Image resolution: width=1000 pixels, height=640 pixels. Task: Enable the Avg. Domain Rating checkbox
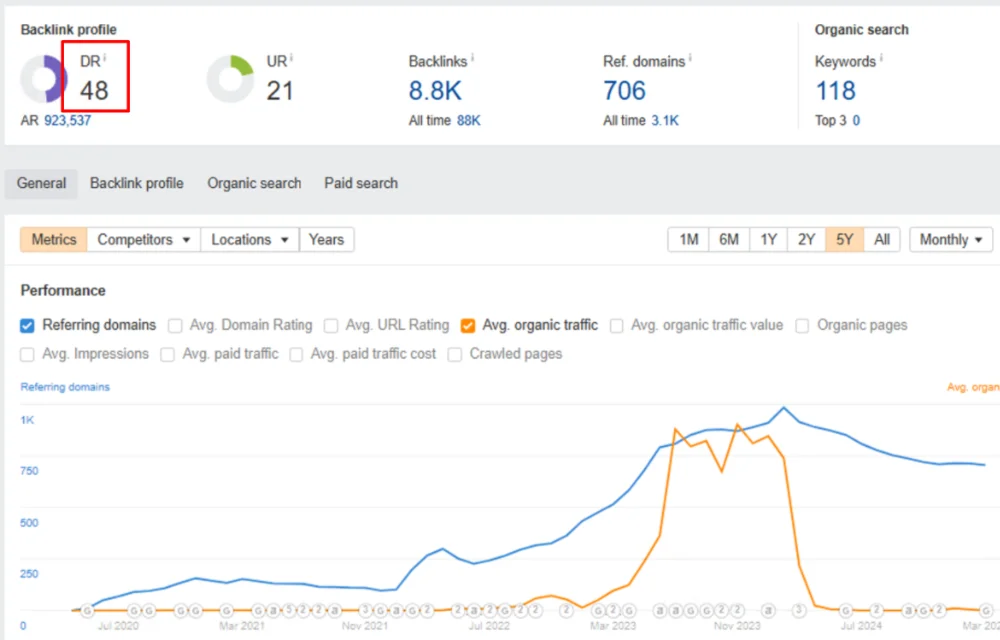click(x=176, y=325)
